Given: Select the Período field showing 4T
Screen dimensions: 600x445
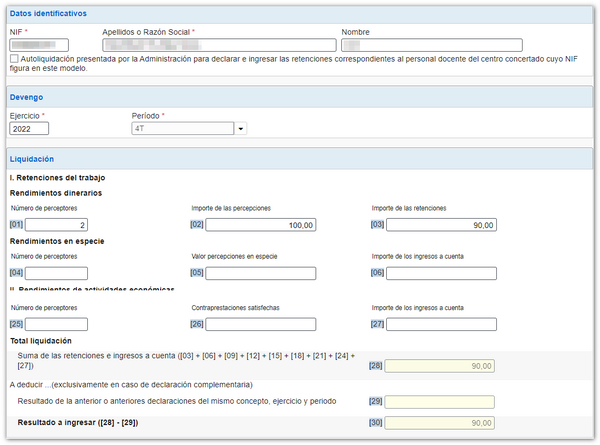Looking at the screenshot, I should (x=183, y=128).
